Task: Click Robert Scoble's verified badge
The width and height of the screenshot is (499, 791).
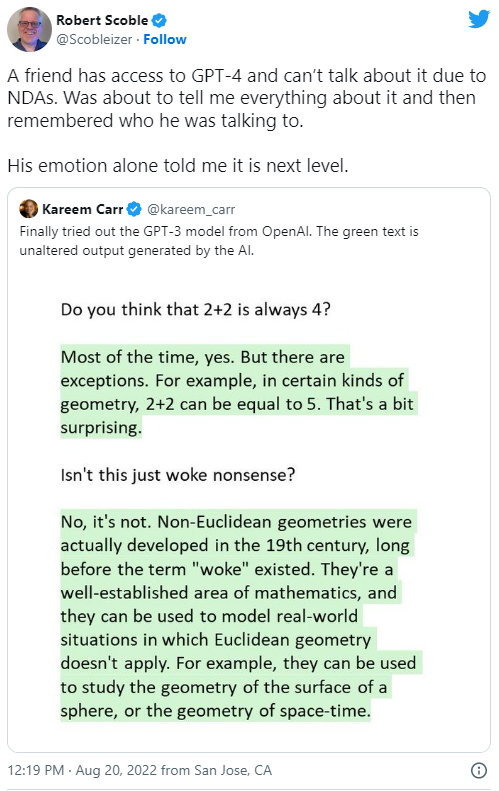Action: click(159, 20)
